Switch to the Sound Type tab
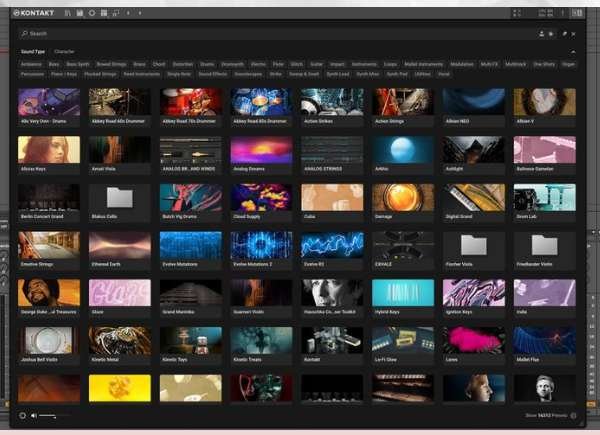The width and height of the screenshot is (600, 435). (33, 51)
